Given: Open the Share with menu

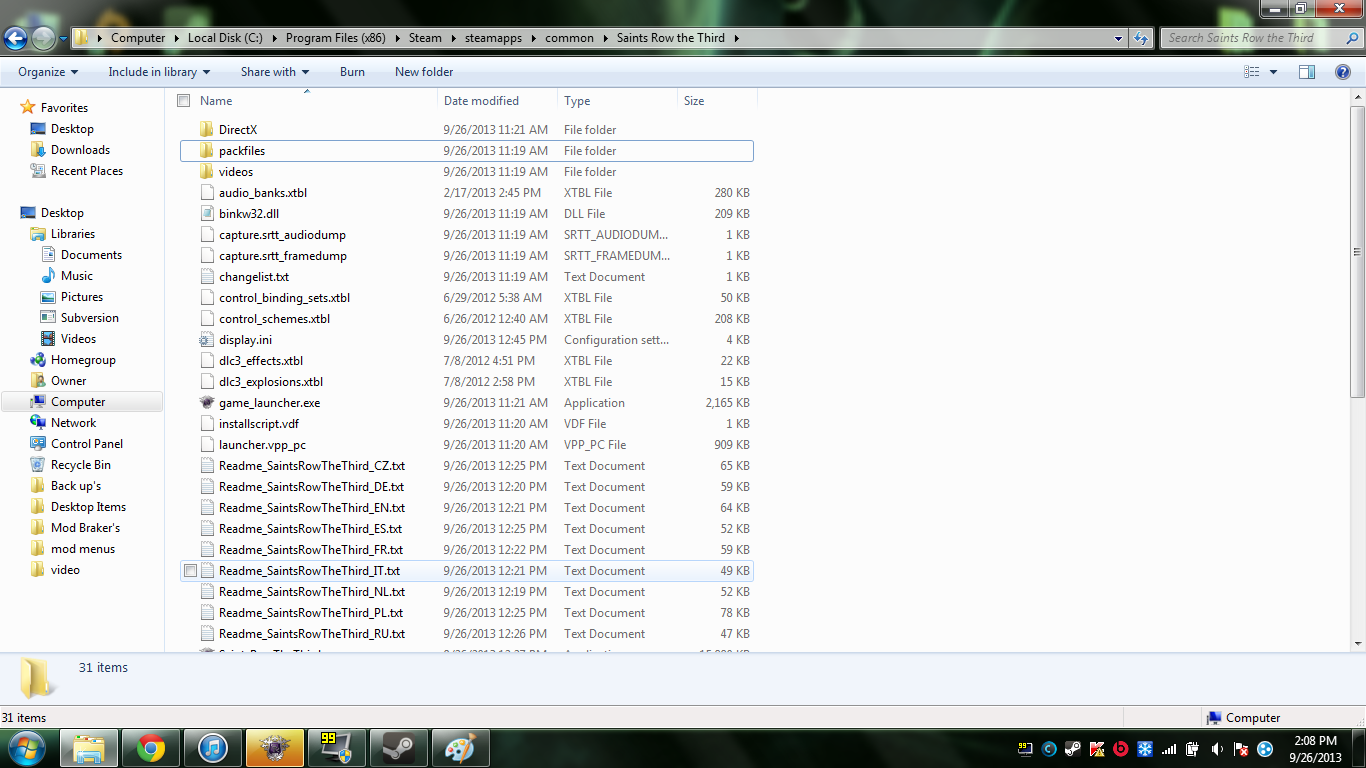Looking at the screenshot, I should pos(275,72).
